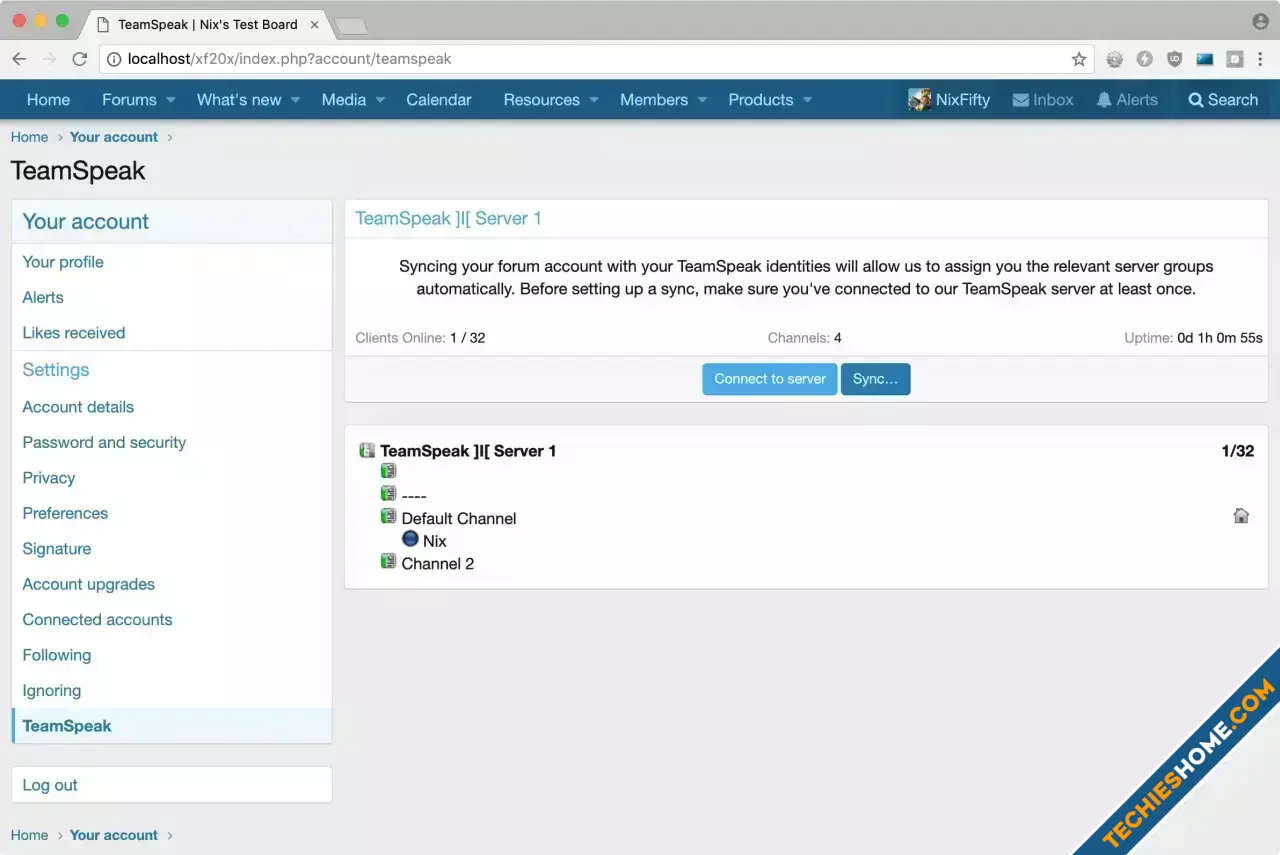1280x855 pixels.
Task: Click the TeamSpeak ]I[ Server 1 panel heading
Action: click(x=448, y=218)
